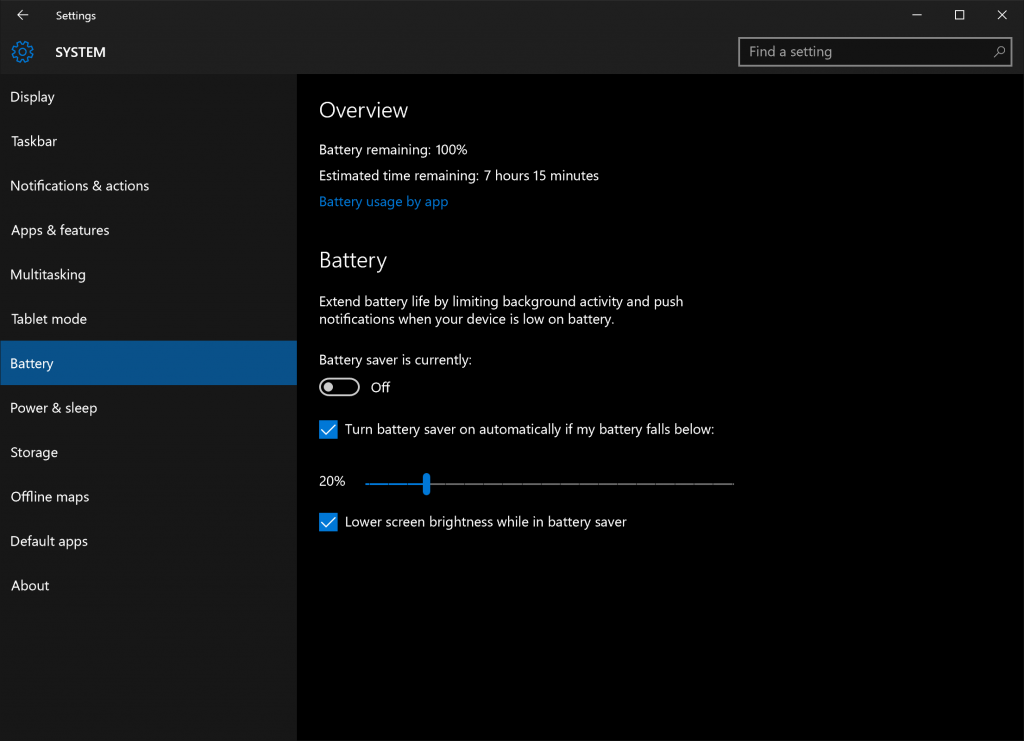This screenshot has height=741, width=1024.
Task: Go to Power & sleep settings
Action: (53, 407)
